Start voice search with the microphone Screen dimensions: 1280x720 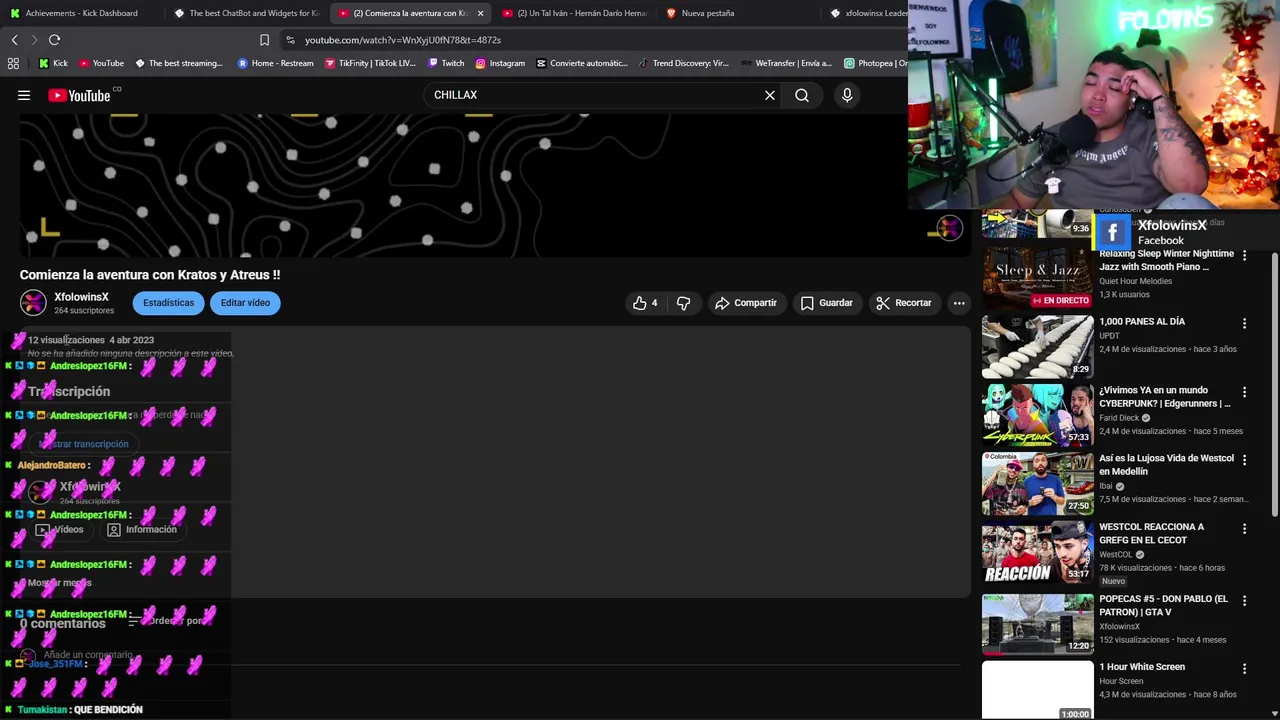pyautogui.click(x=847, y=95)
